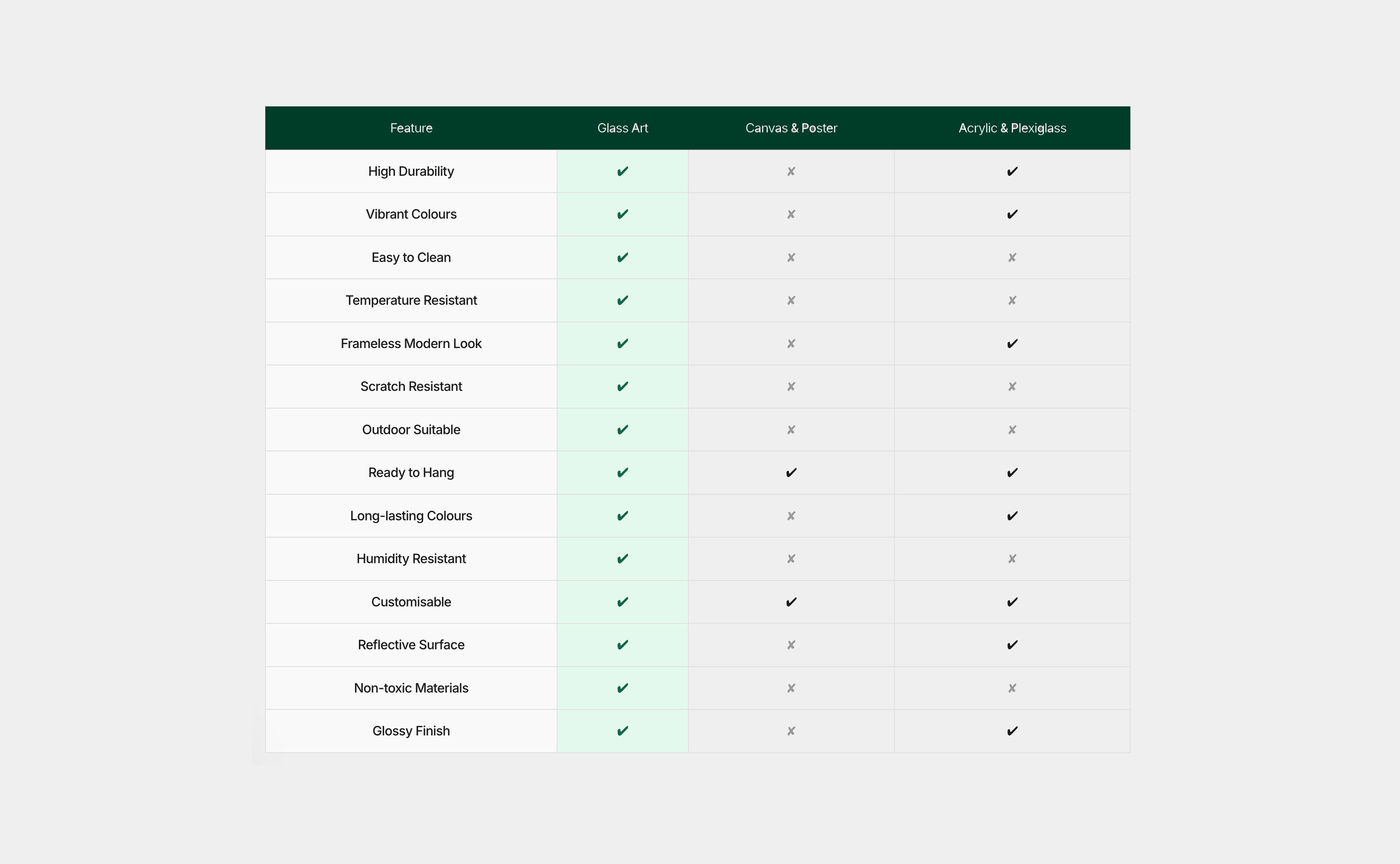This screenshot has height=864, width=1400.
Task: Click the Acrylic & Plexiglass Glossy Finish checkmark
Action: [1012, 731]
